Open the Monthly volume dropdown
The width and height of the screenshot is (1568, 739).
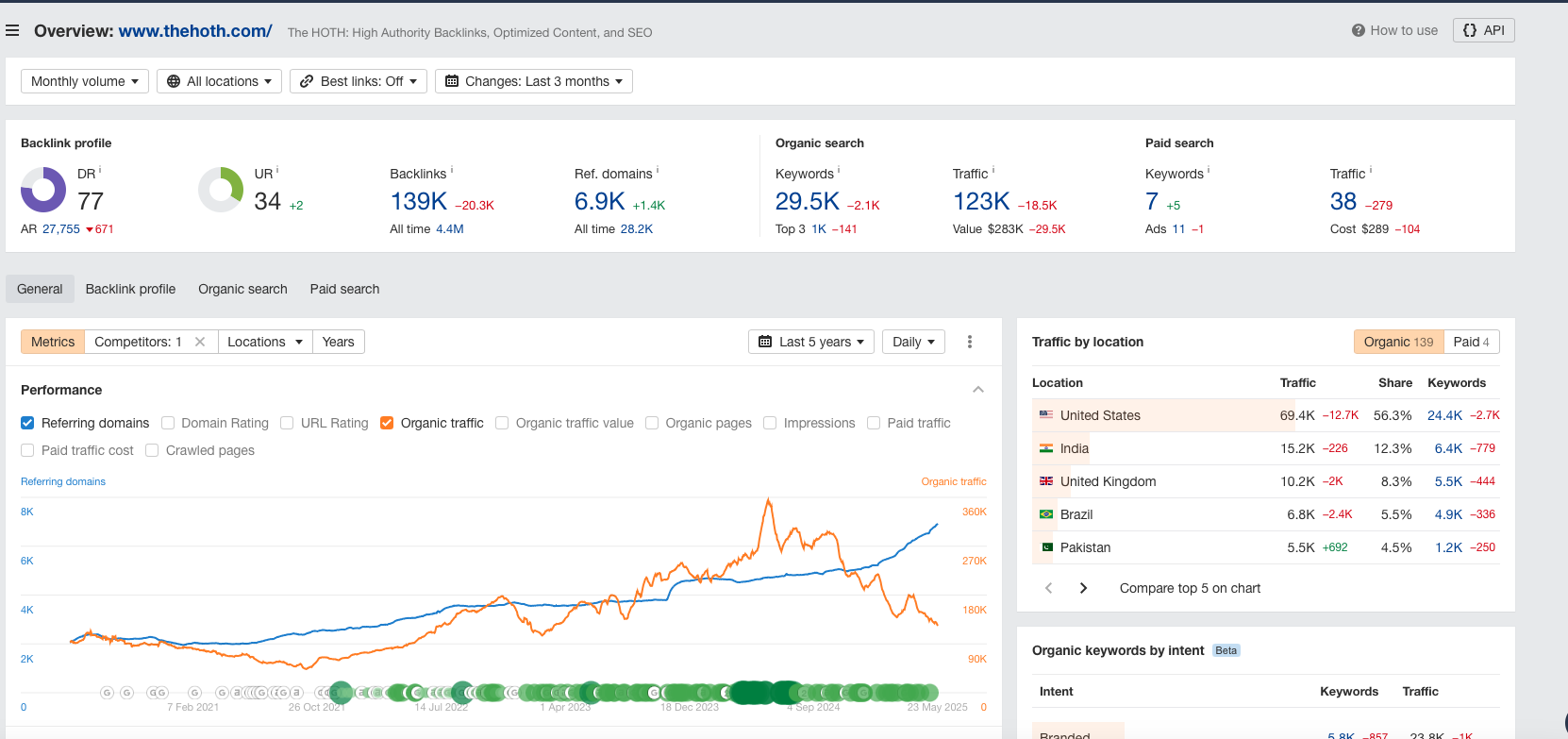85,81
